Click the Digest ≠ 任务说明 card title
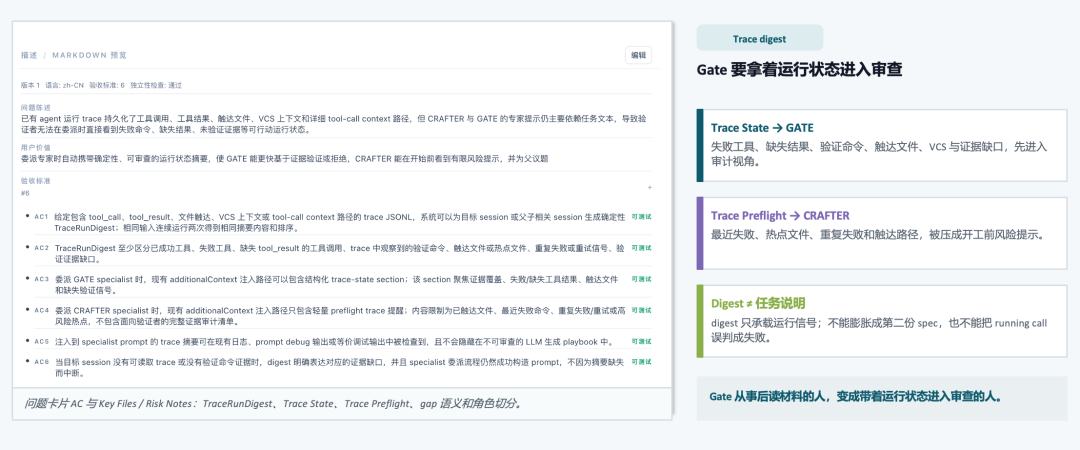 coord(758,303)
